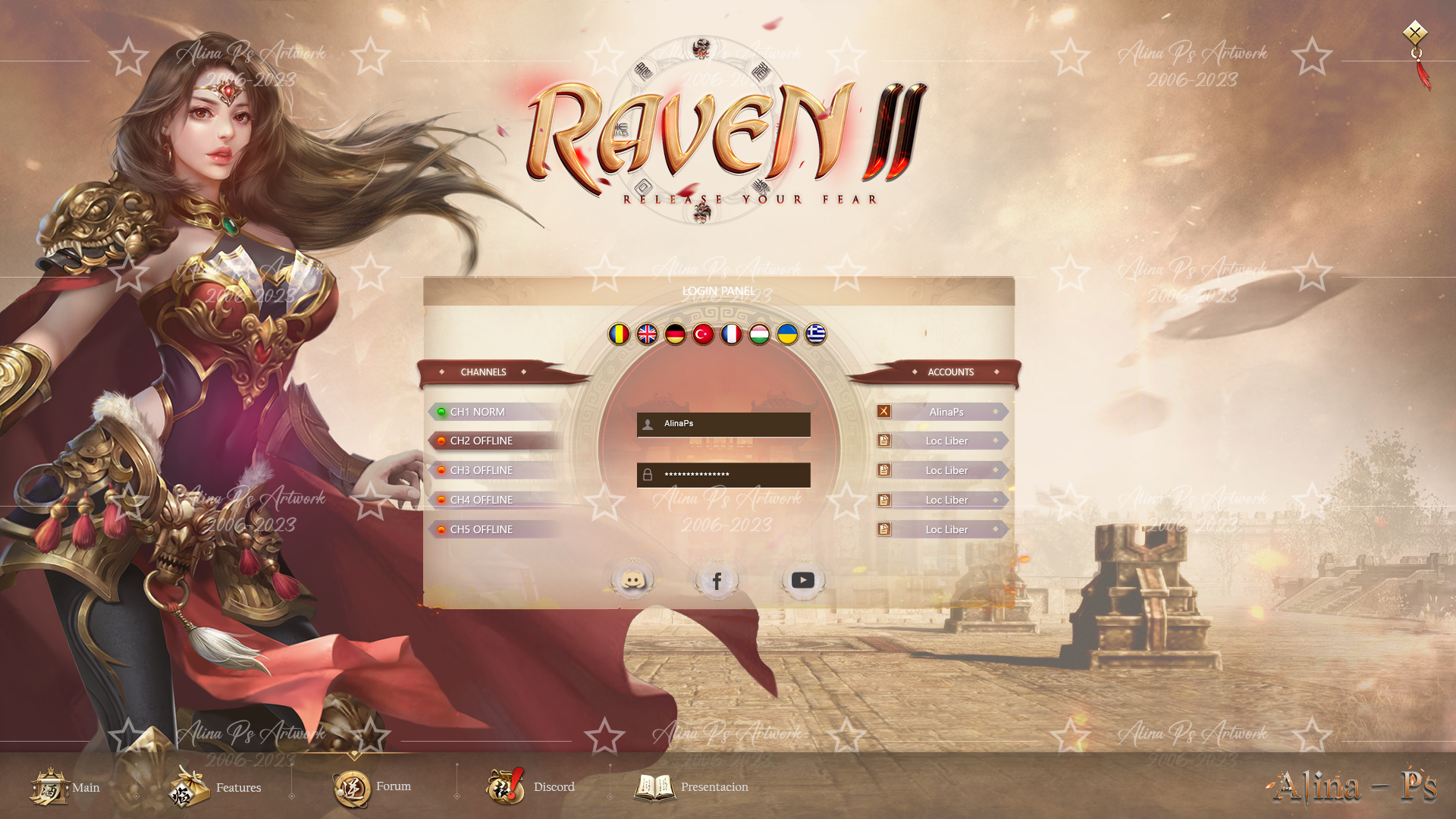Pick the Turkish flag language icon
The width and height of the screenshot is (1456, 819).
point(703,334)
